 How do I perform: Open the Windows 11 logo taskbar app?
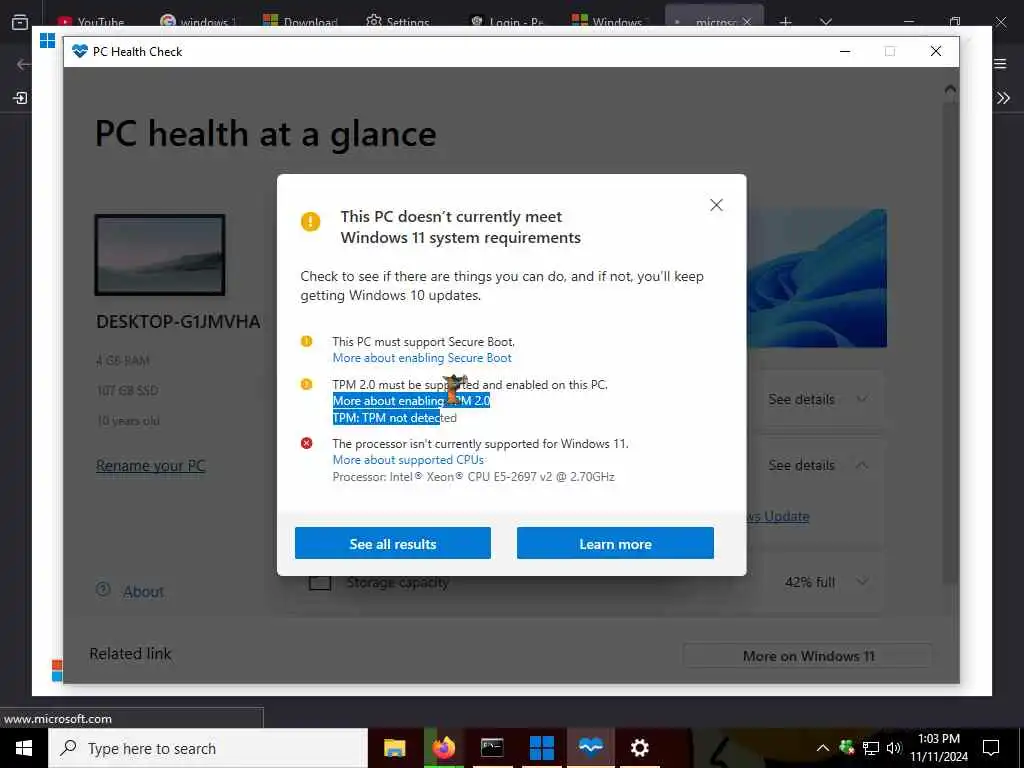541,748
